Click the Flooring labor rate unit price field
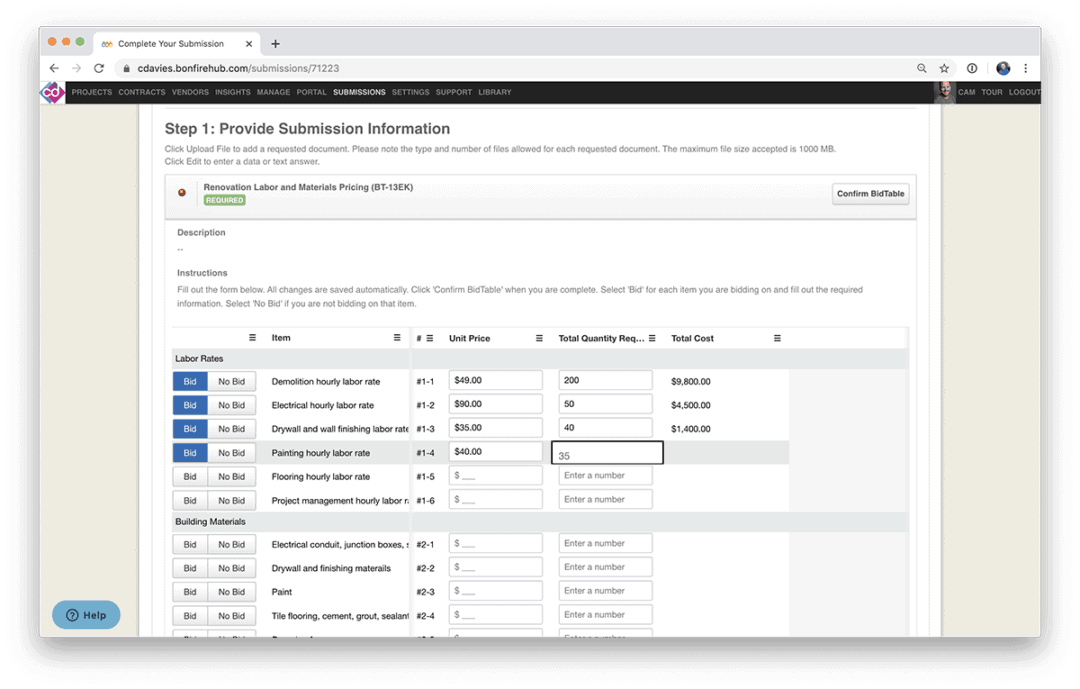 [x=495, y=476]
